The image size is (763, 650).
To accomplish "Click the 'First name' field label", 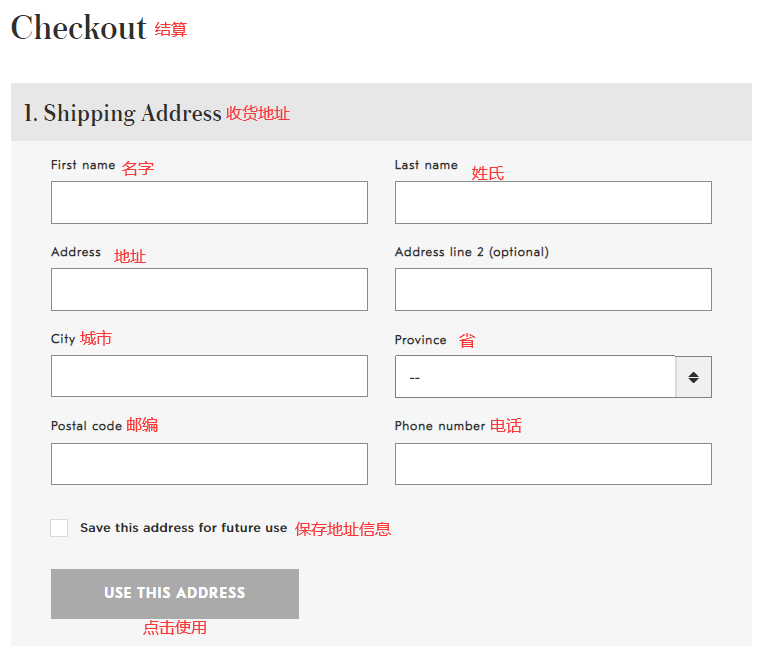I will point(83,165).
